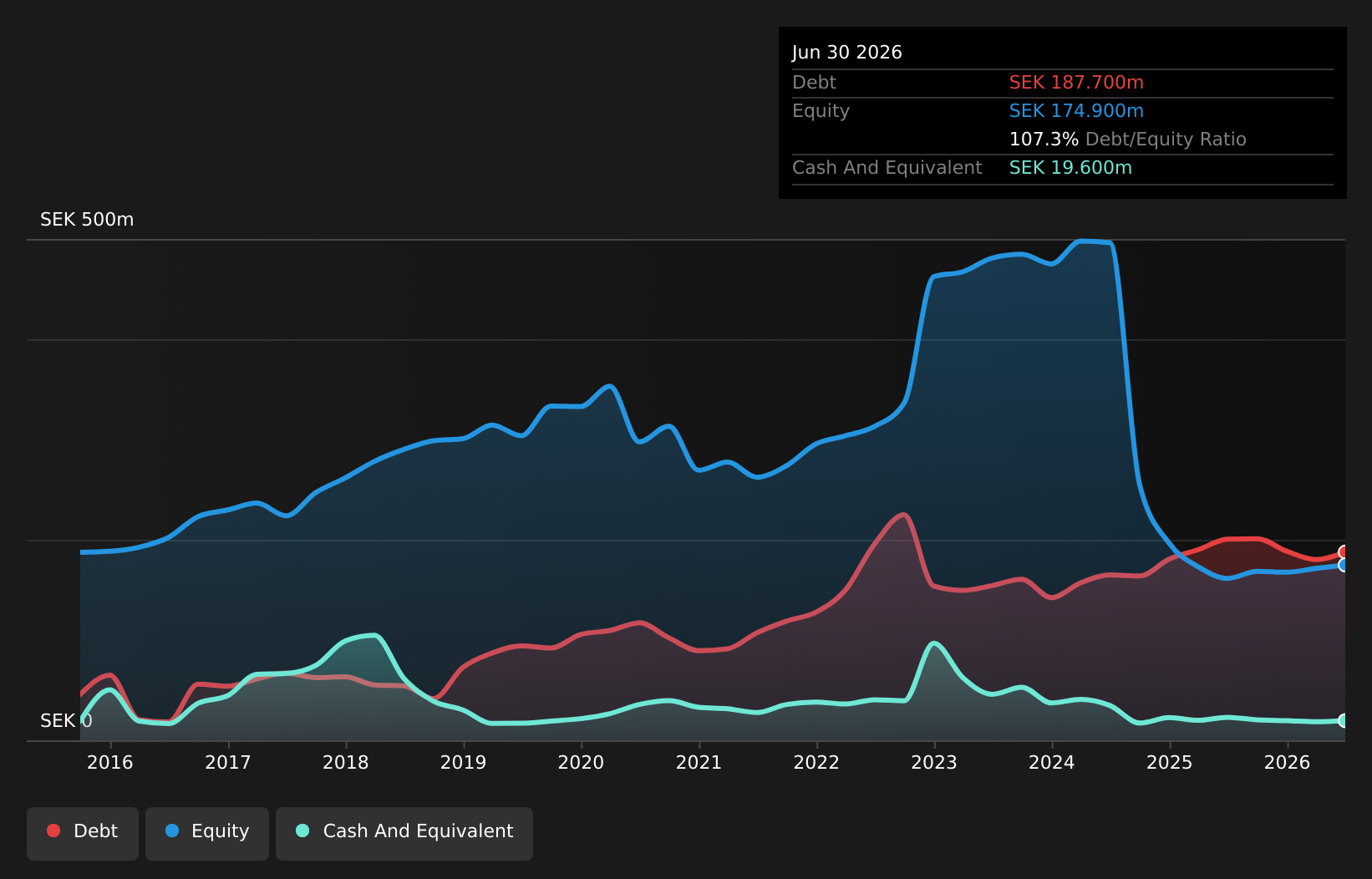Screen dimensions: 1372x879
Task: Click the red Debt legend dot
Action: (53, 831)
